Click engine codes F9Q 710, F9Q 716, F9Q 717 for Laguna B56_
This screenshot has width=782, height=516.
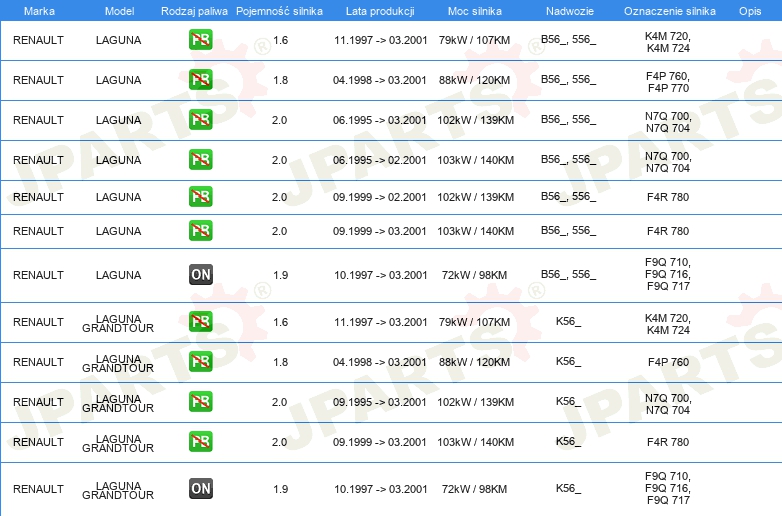[x=668, y=274]
